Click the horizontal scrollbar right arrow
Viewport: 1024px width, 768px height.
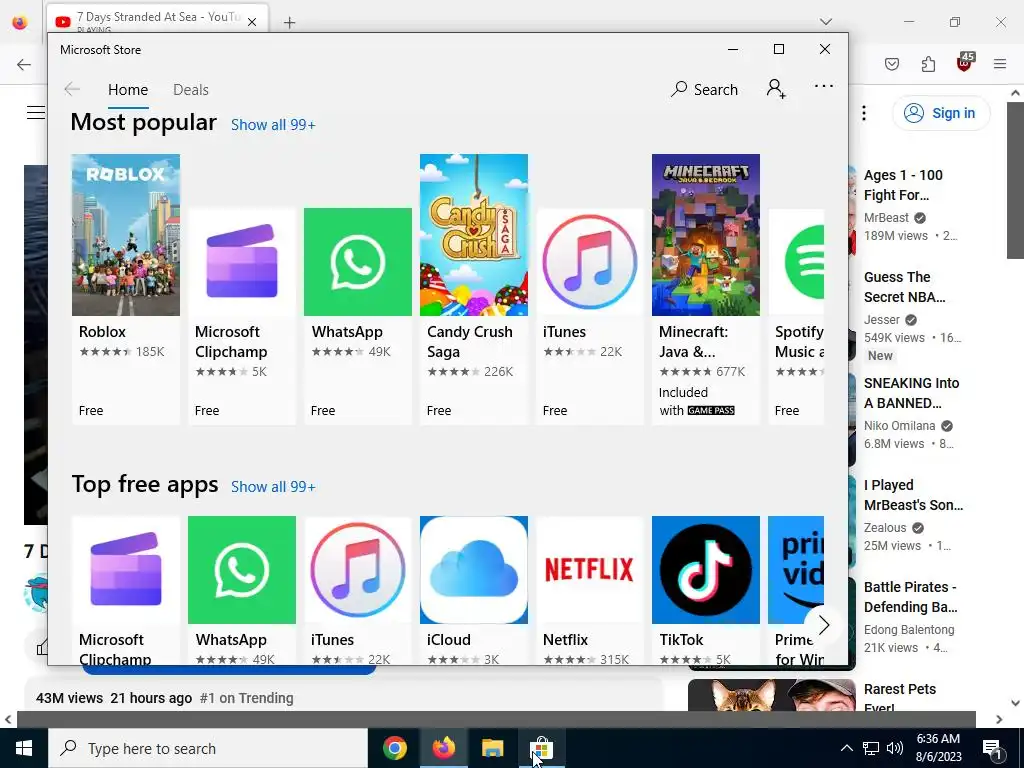click(x=999, y=719)
